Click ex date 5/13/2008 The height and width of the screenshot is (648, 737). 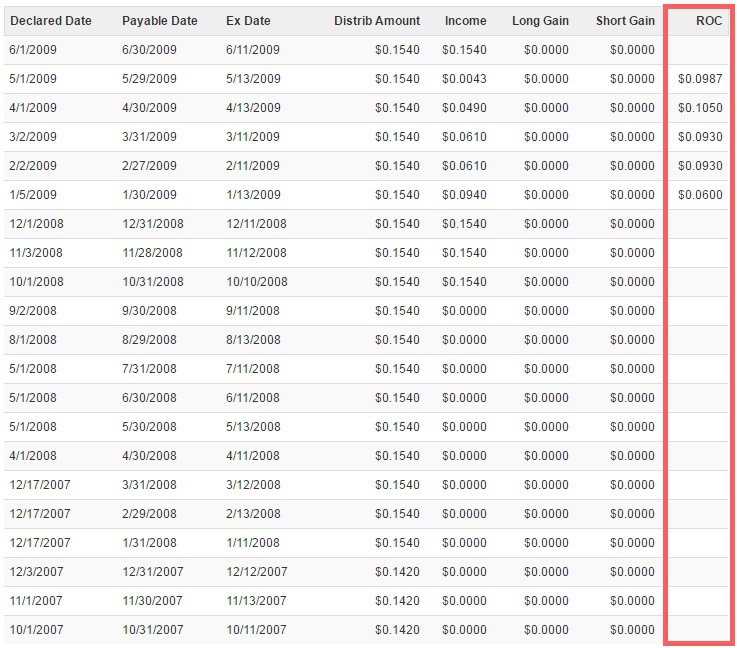coord(253,427)
